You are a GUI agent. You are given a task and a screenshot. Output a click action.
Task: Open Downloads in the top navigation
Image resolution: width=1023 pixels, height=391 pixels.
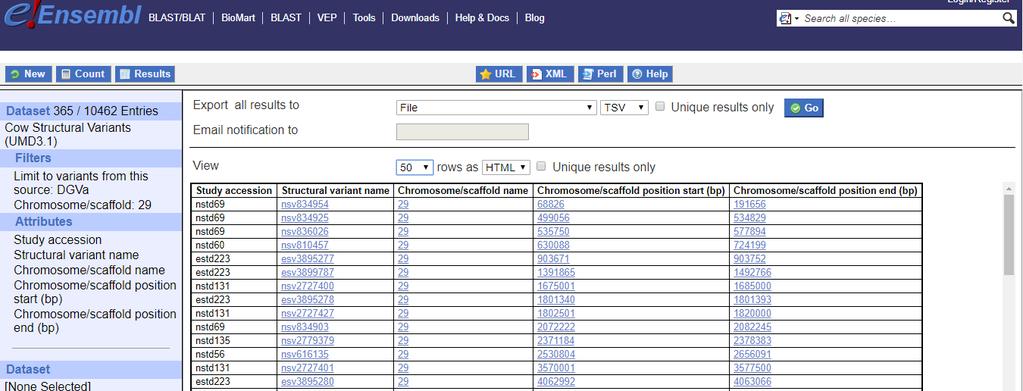(x=415, y=18)
